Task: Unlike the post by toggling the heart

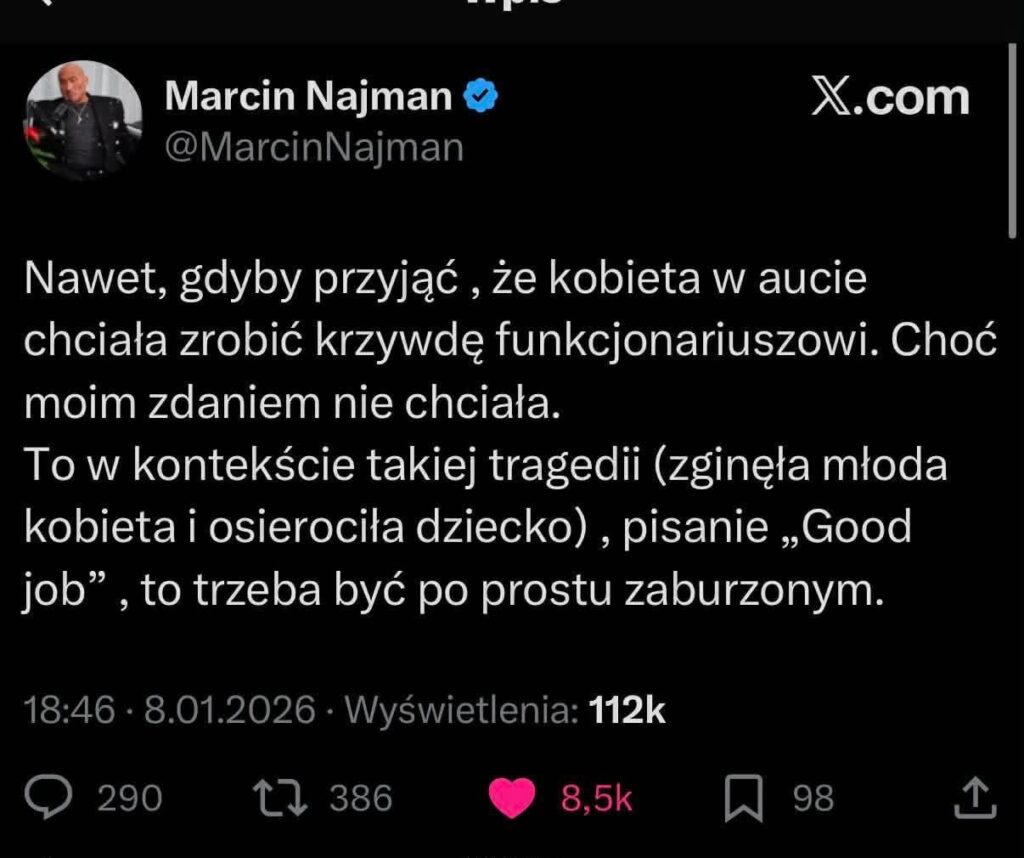Action: tap(511, 794)
